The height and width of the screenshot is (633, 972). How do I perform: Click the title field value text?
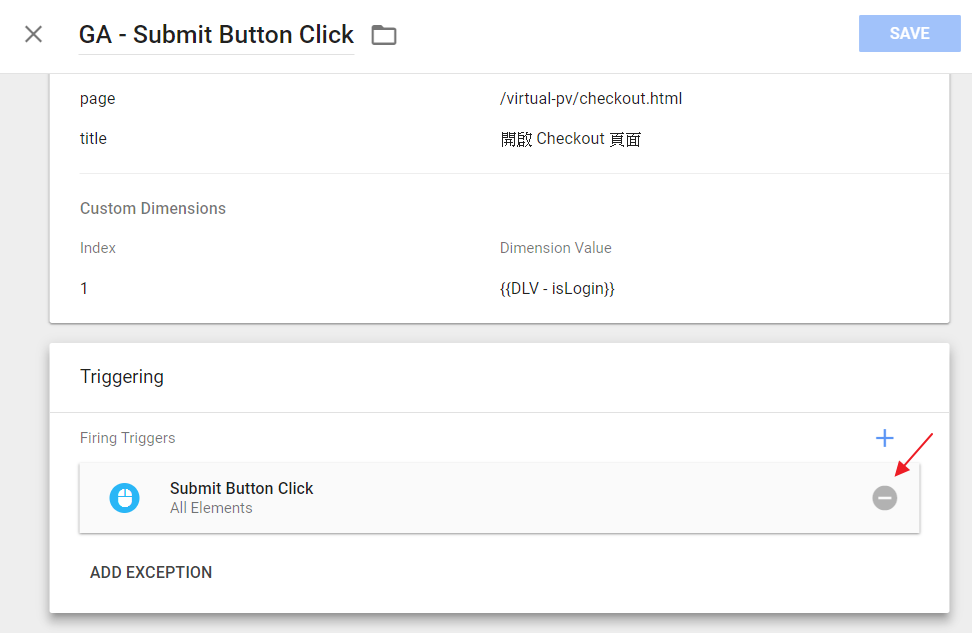570,139
